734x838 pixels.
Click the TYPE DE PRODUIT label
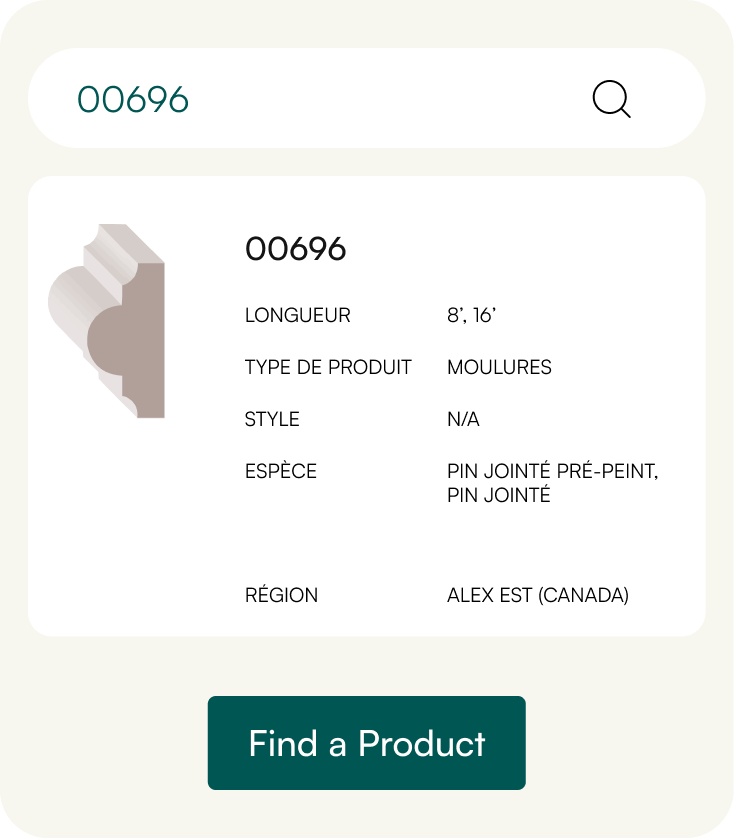328,367
